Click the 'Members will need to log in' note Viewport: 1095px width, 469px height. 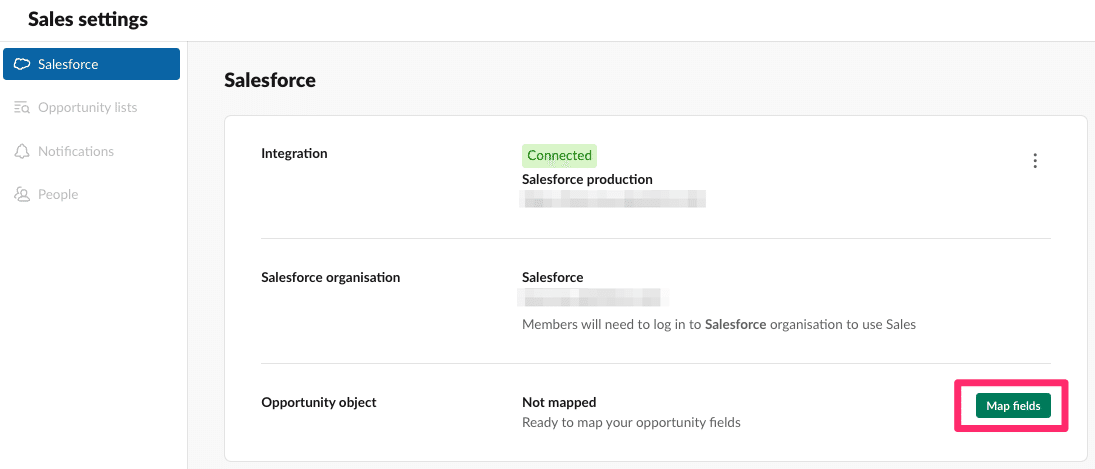719,325
